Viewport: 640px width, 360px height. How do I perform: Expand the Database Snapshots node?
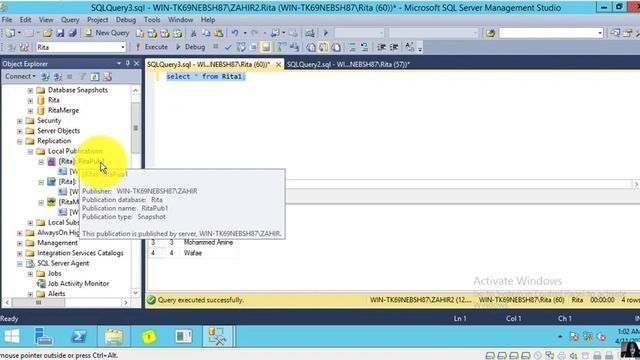30,90
